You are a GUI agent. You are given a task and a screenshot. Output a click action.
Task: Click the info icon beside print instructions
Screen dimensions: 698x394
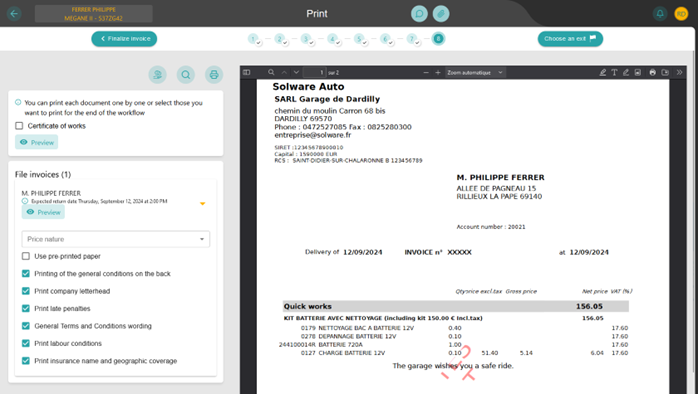point(18,102)
